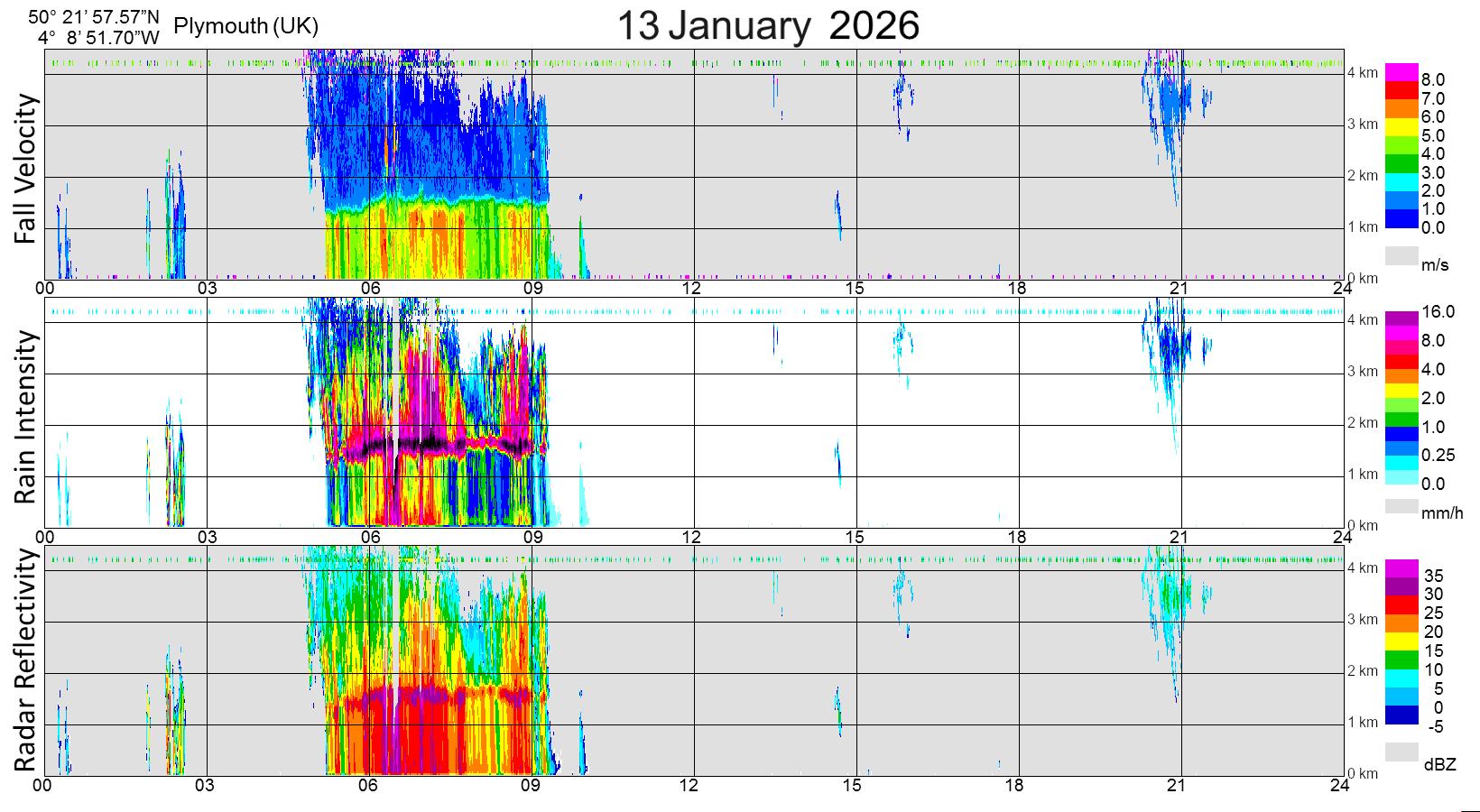Screen dimensions: 1480x812
Task: Click the longitude 4° 8' 51.70"W text
Action: 98,38
